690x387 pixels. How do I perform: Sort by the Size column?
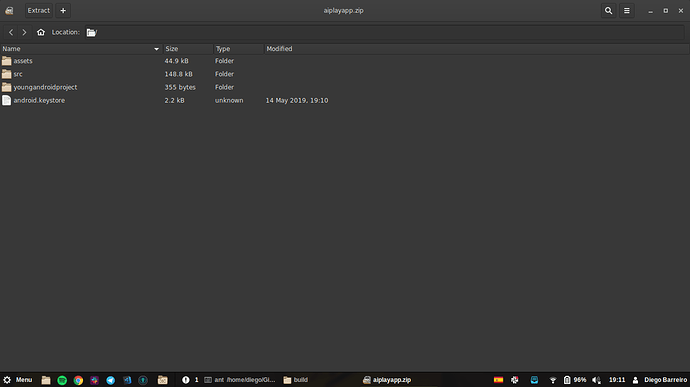pos(188,49)
